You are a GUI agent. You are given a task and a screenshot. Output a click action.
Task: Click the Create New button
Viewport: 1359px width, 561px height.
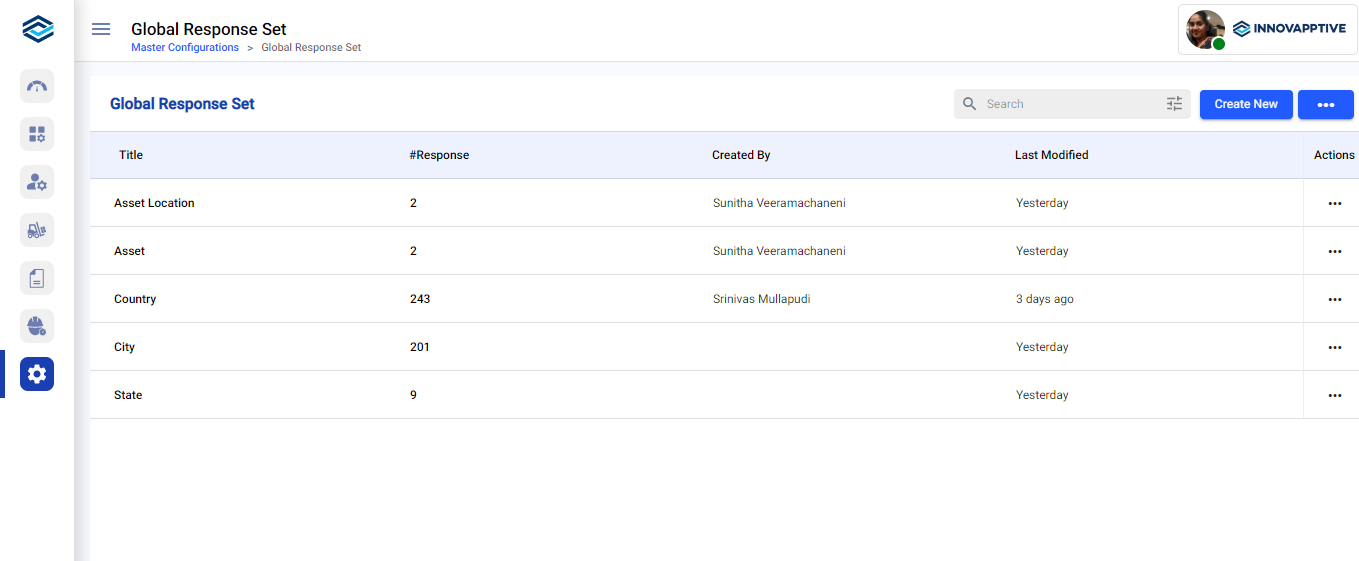tap(1246, 104)
